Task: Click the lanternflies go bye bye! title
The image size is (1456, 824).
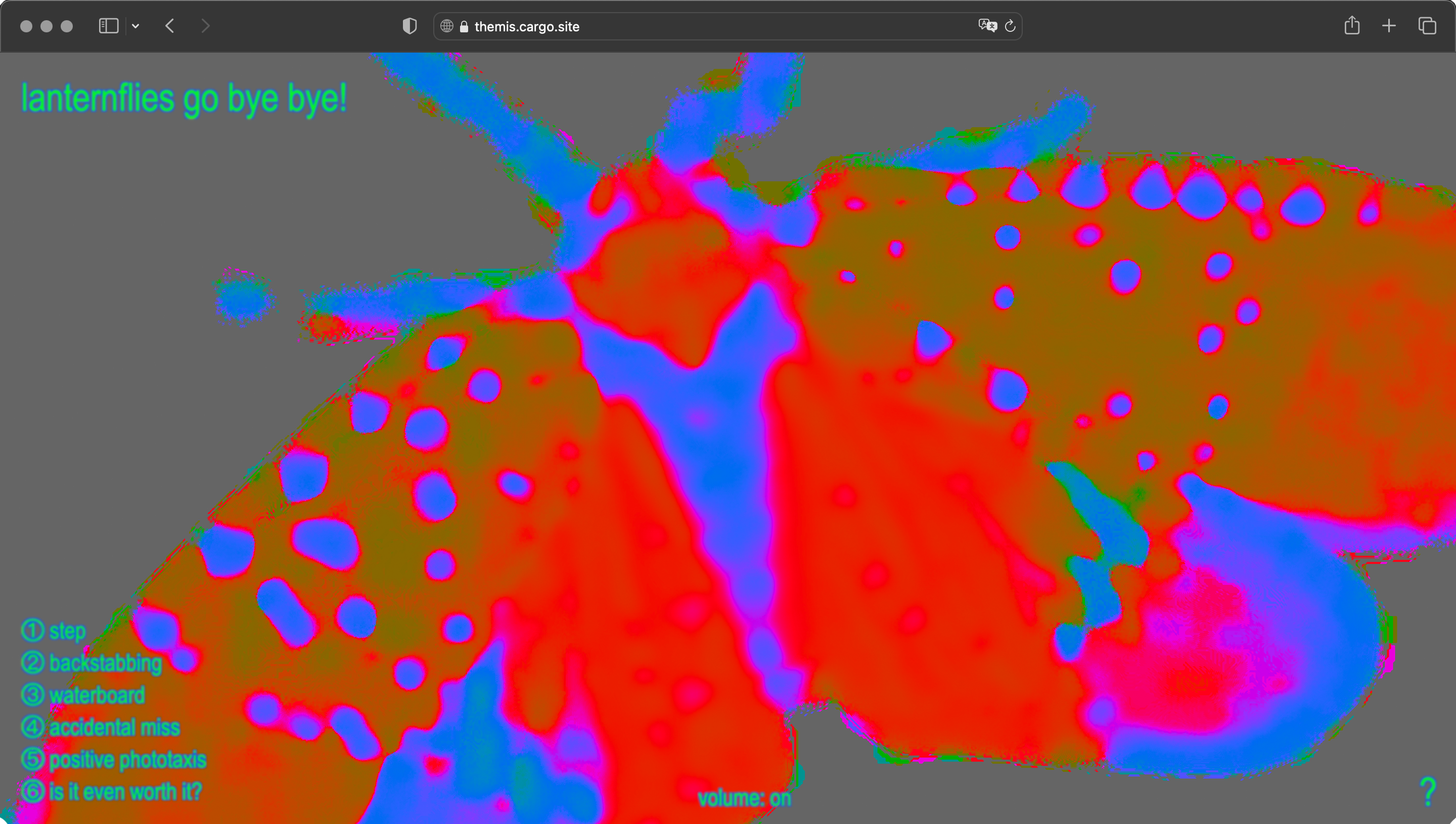Action: (x=184, y=99)
